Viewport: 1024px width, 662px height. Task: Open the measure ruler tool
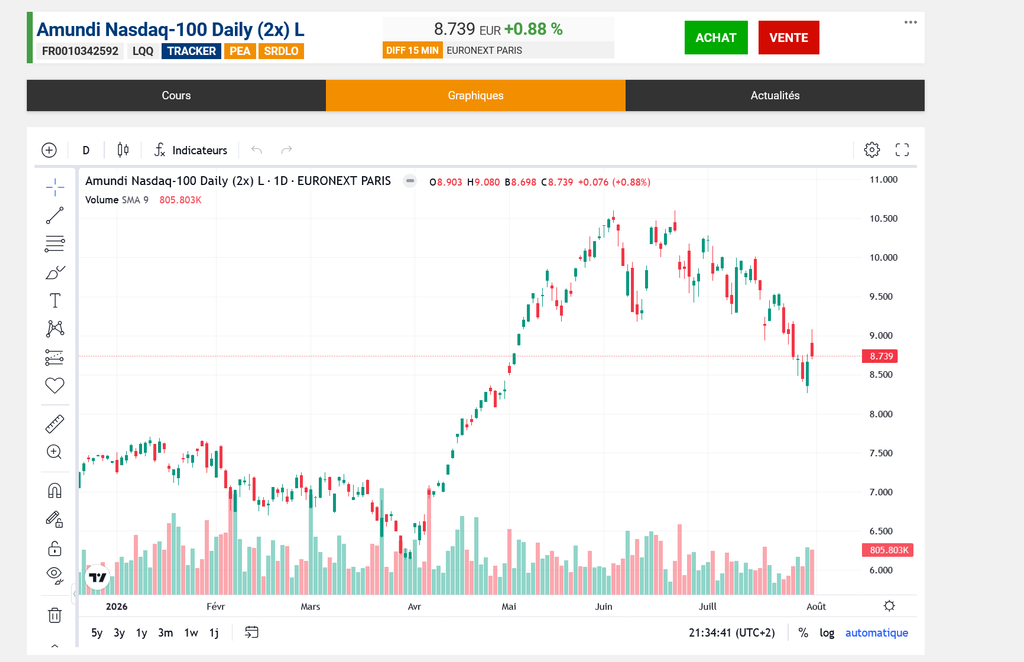point(55,424)
